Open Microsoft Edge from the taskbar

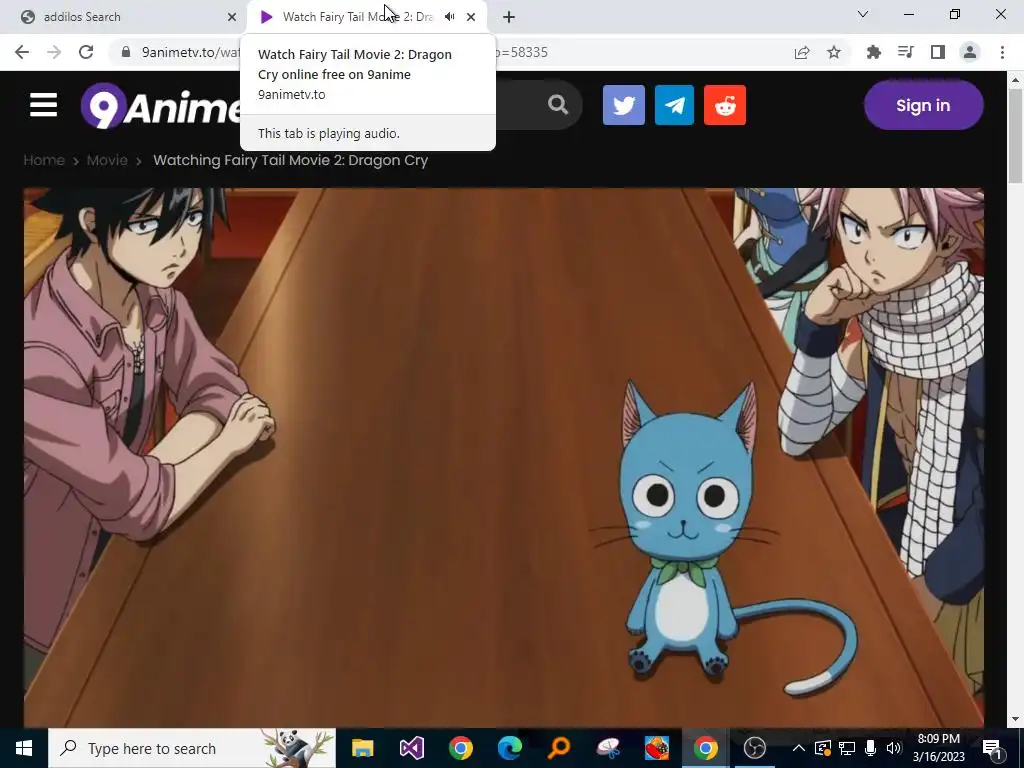point(510,748)
